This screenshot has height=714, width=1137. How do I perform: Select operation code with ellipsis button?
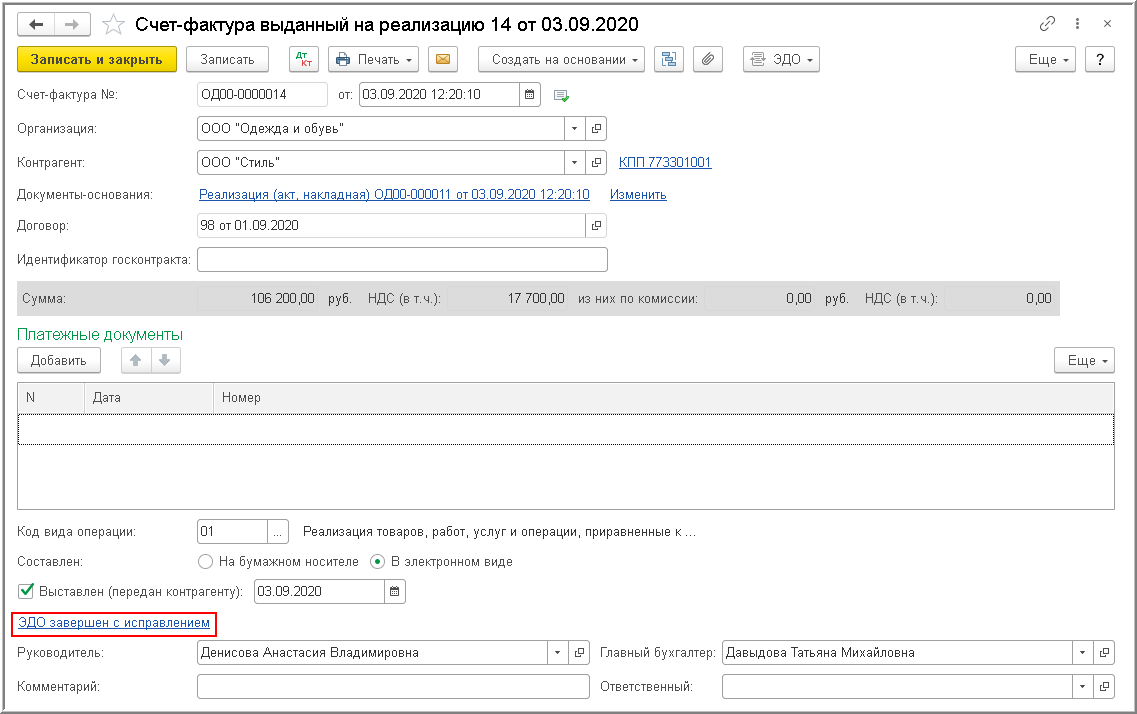(x=278, y=532)
